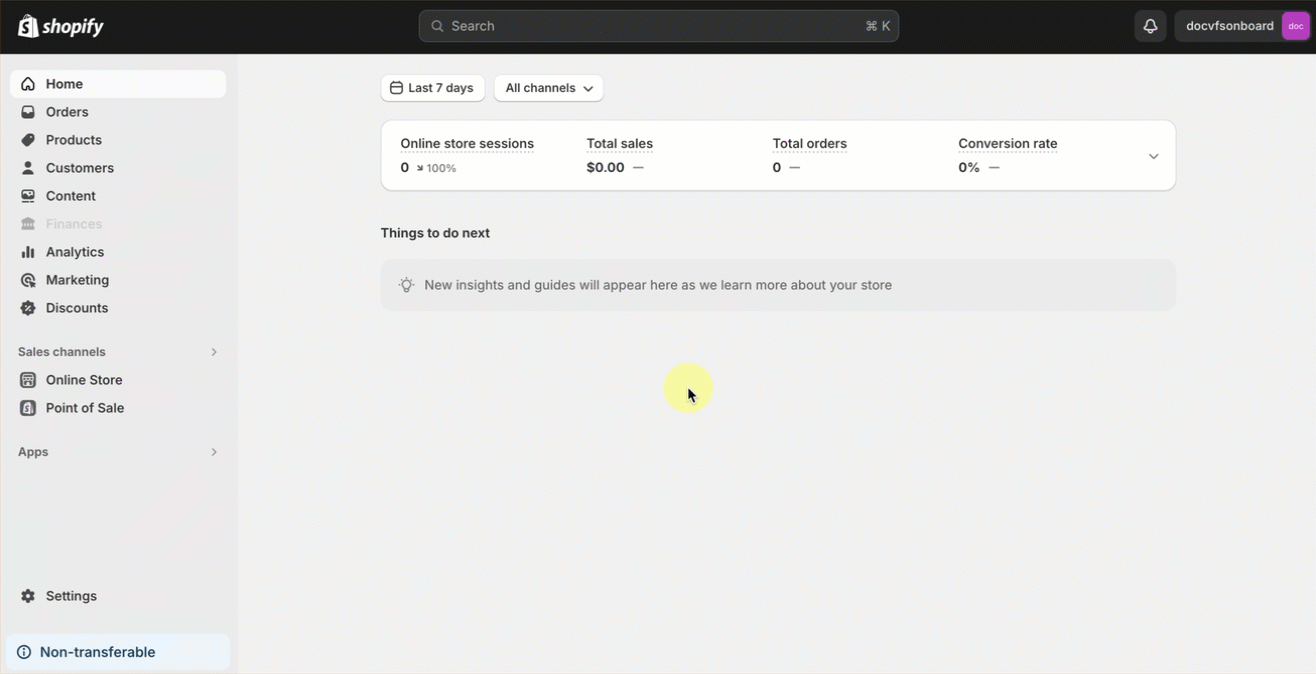Click the Products tag icon
This screenshot has height=674, width=1316.
coord(28,140)
